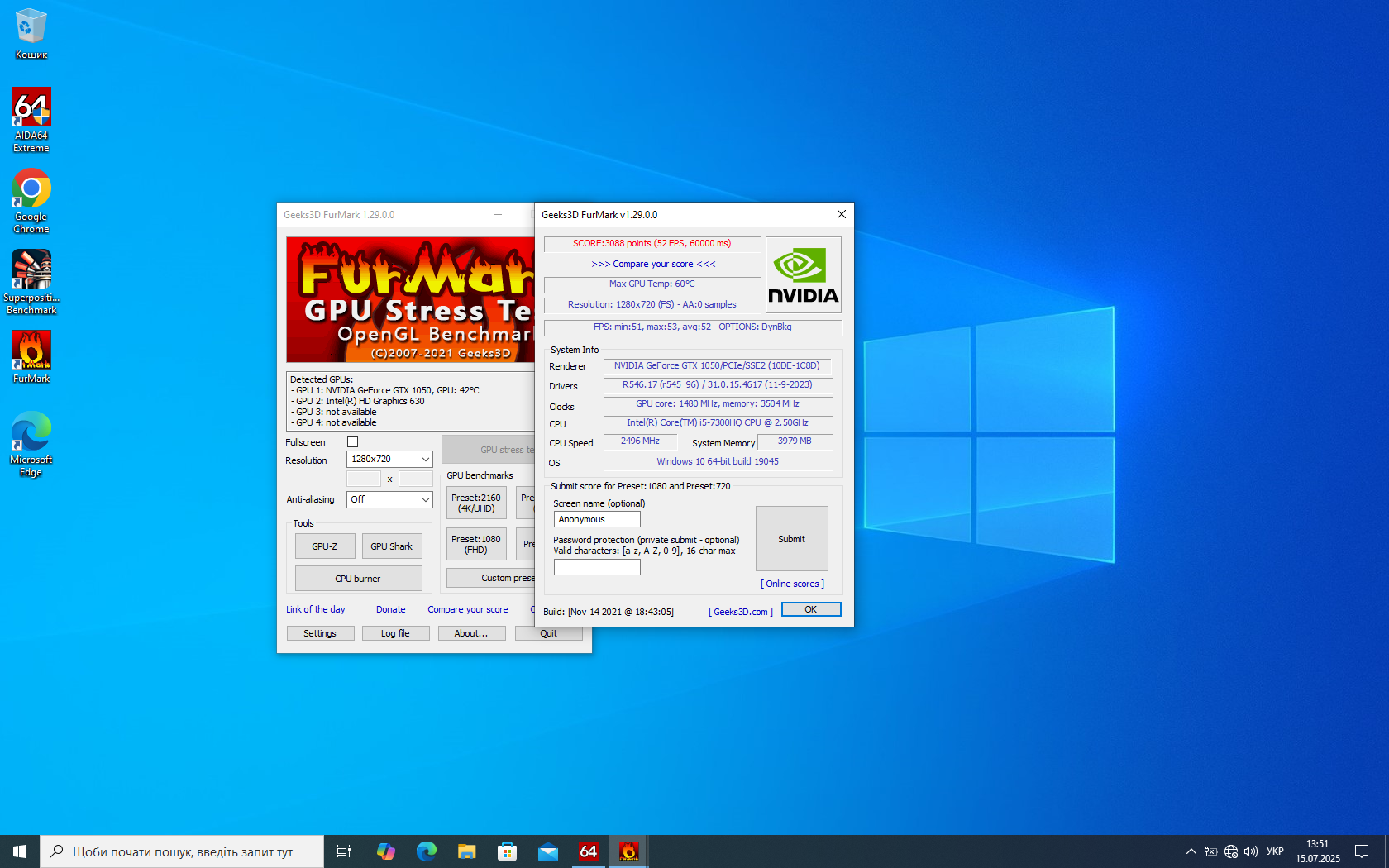Click the Compare your score link in results
1389x868 pixels.
tap(653, 265)
